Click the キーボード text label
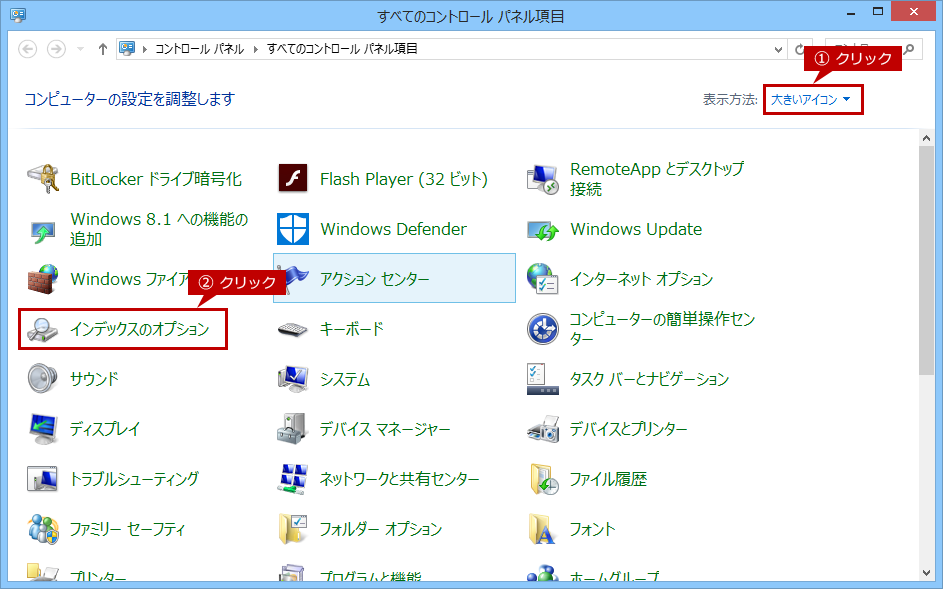Viewport: 943px width, 589px height. [x=352, y=329]
